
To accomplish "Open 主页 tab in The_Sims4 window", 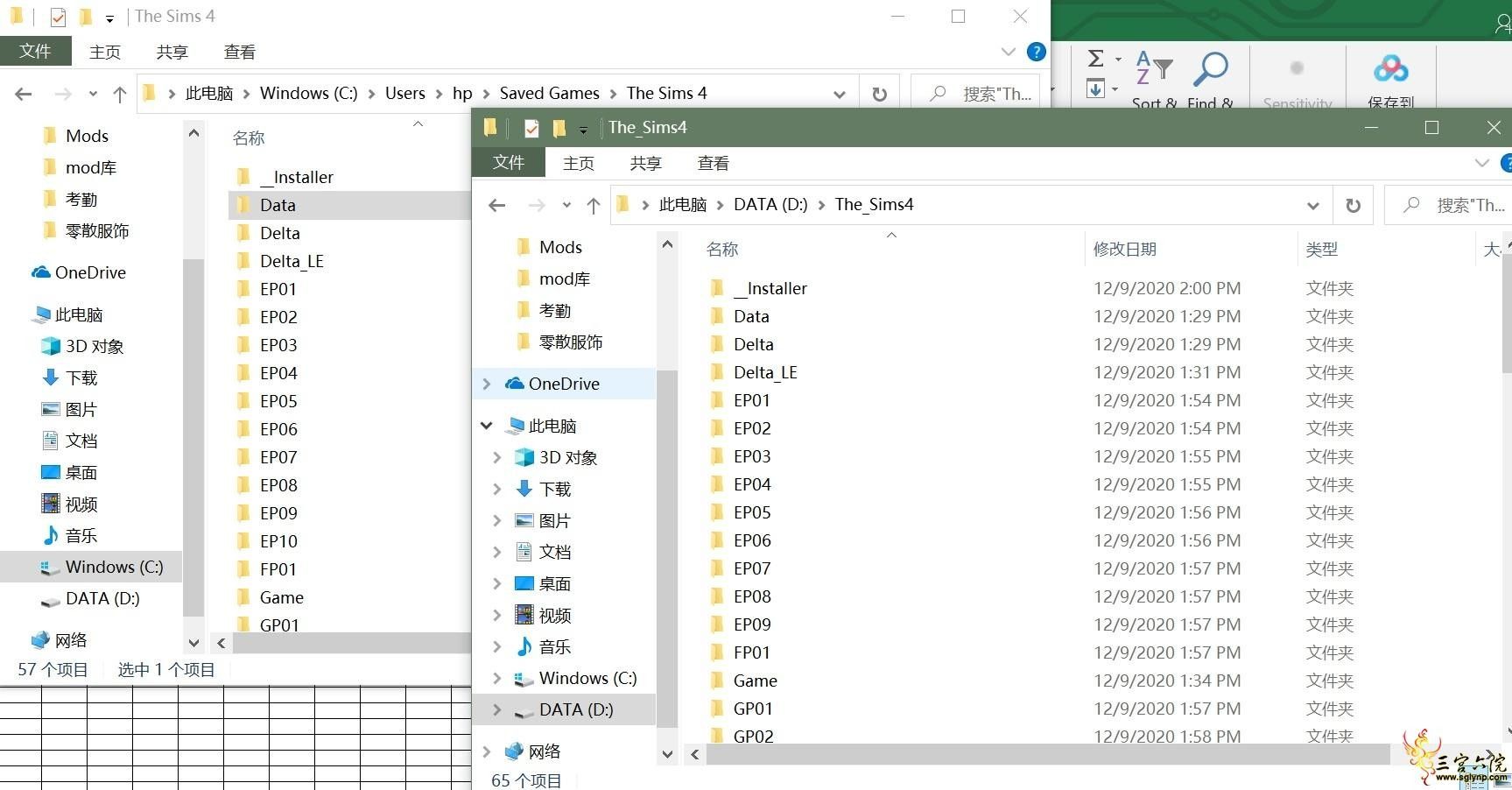I will pos(578,163).
